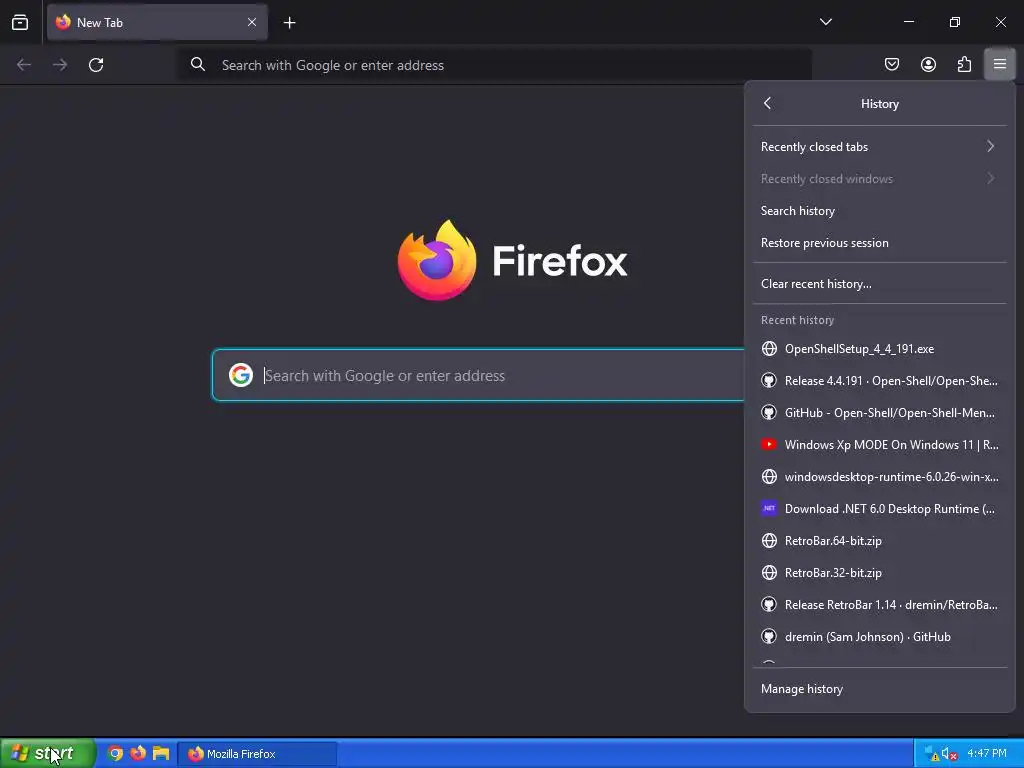Open Recently closed windows entry

point(880,178)
